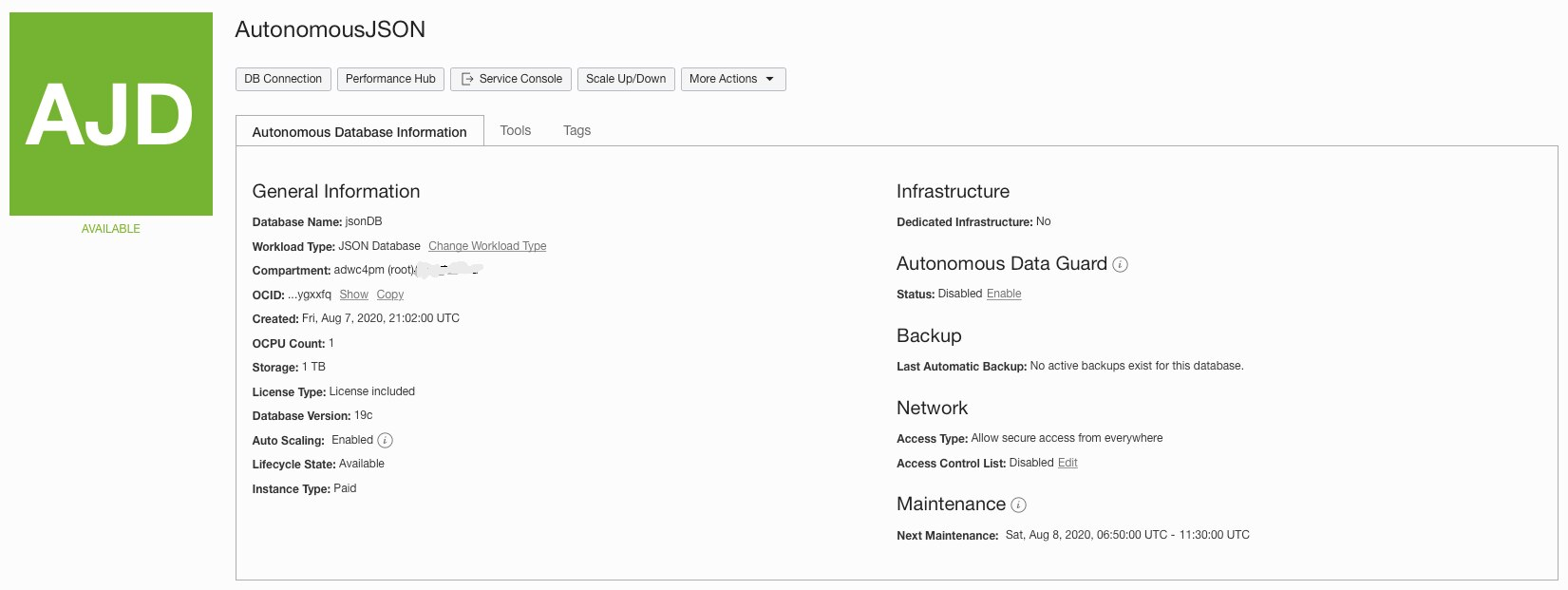Open the Performance Hub
Screen dimensions: 1568x590
pos(390,79)
